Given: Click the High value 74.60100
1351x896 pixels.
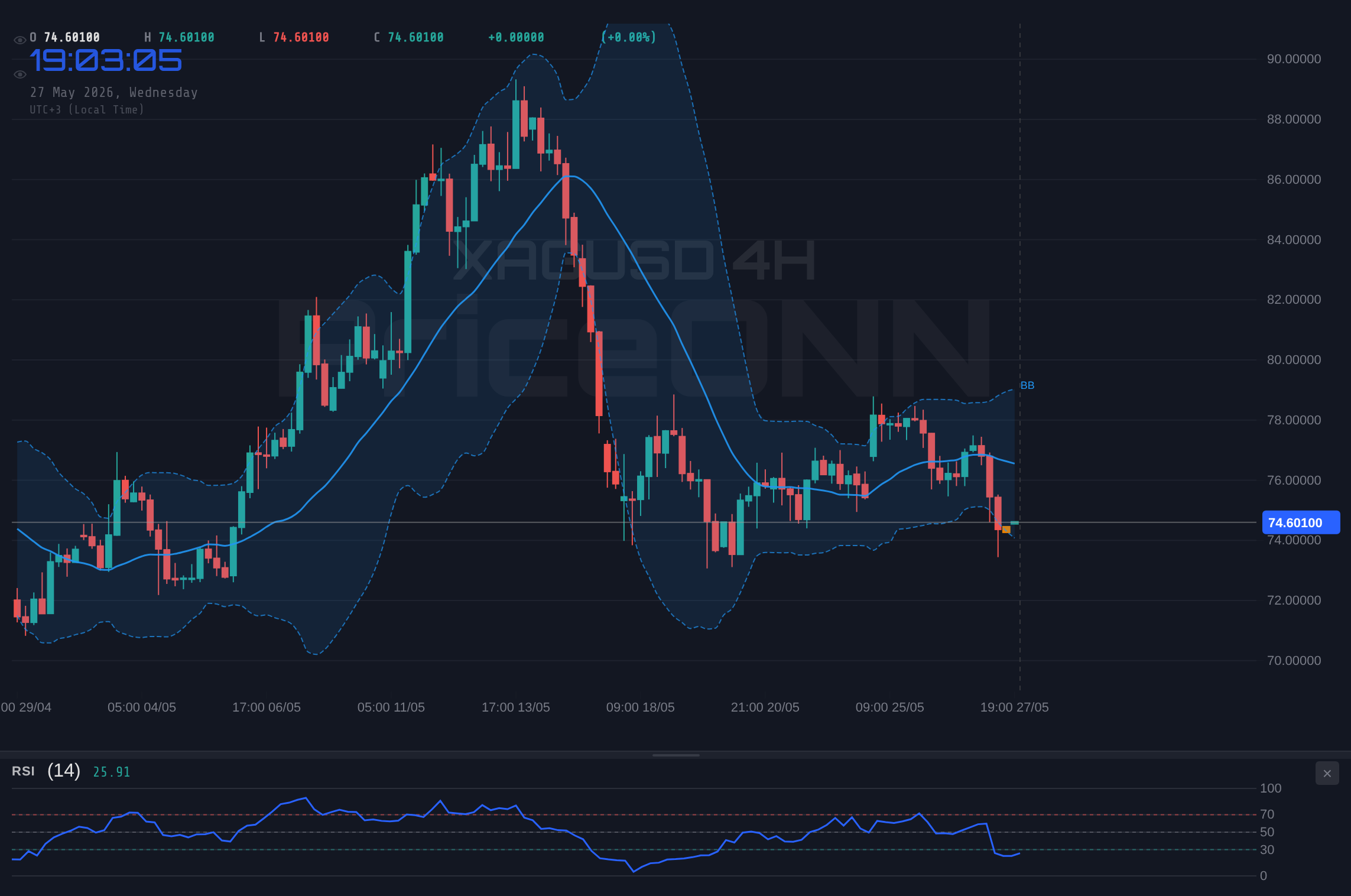Looking at the screenshot, I should point(186,37).
